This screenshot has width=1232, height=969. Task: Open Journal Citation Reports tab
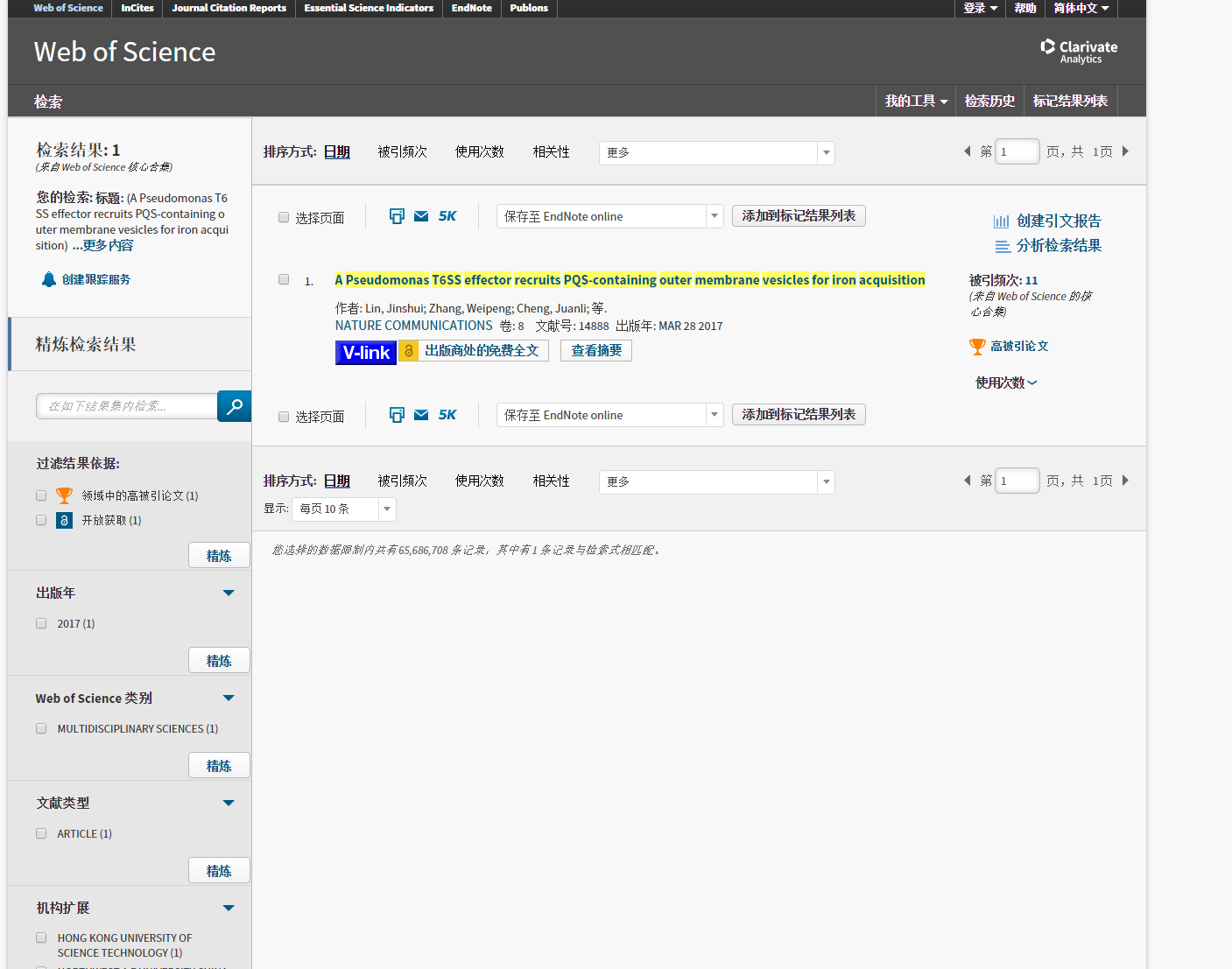coord(229,8)
